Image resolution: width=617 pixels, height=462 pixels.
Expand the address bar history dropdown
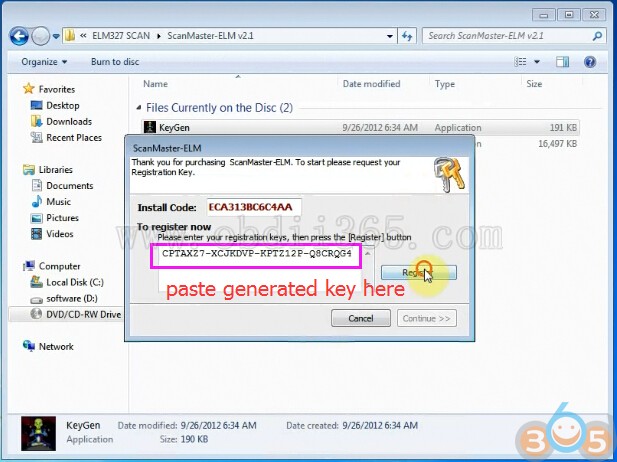[x=390, y=36]
